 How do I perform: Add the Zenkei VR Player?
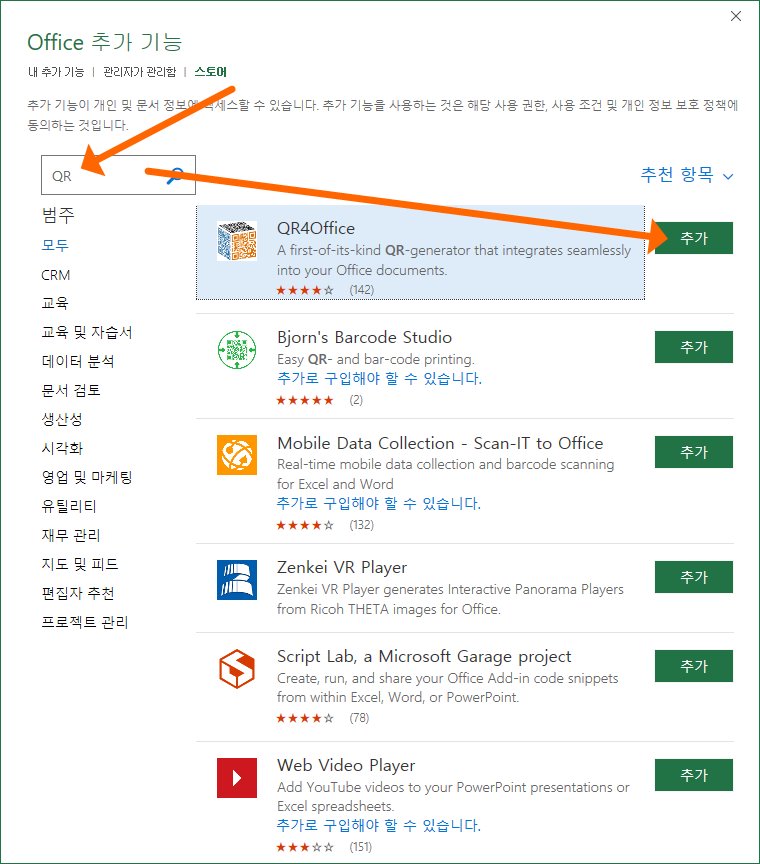694,577
